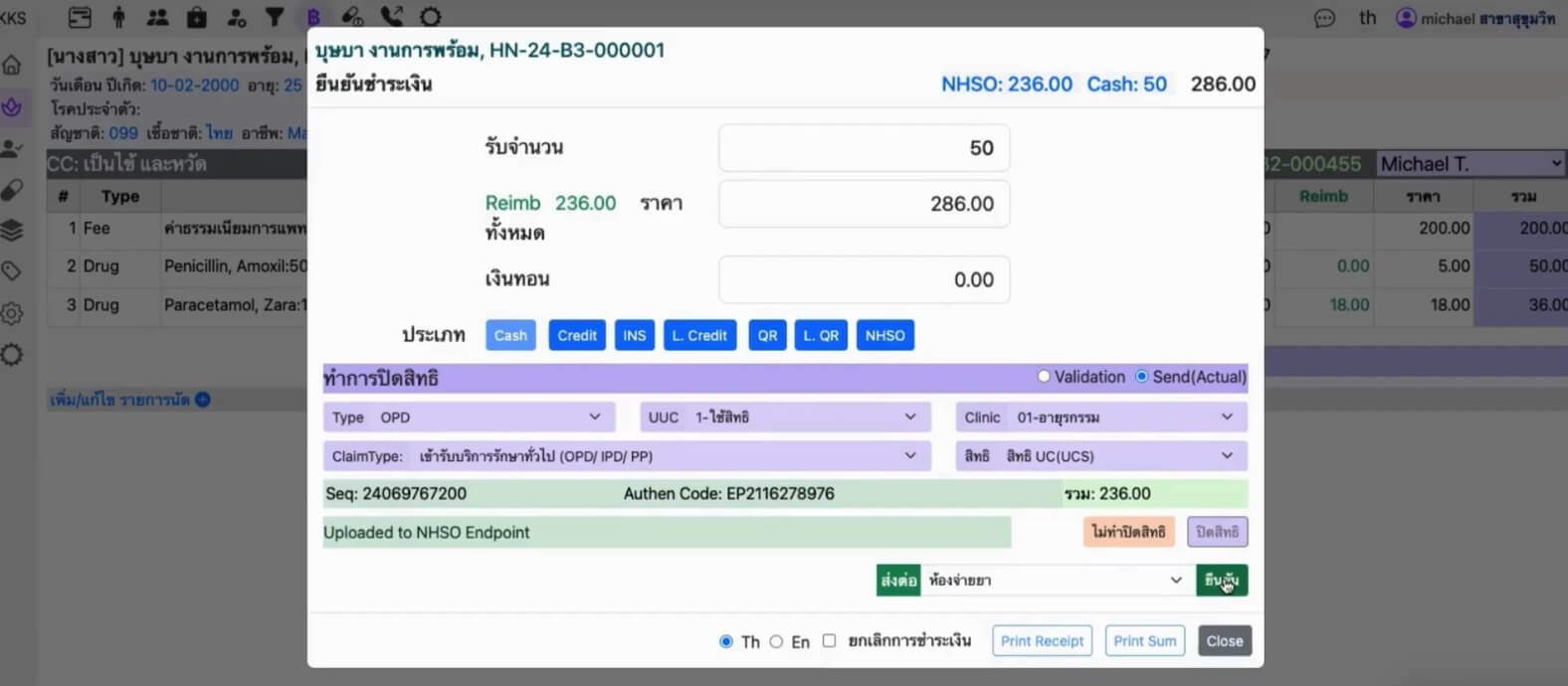Click the NHSO: 236.00 summary text
The height and width of the screenshot is (686, 1568).
1007,85
